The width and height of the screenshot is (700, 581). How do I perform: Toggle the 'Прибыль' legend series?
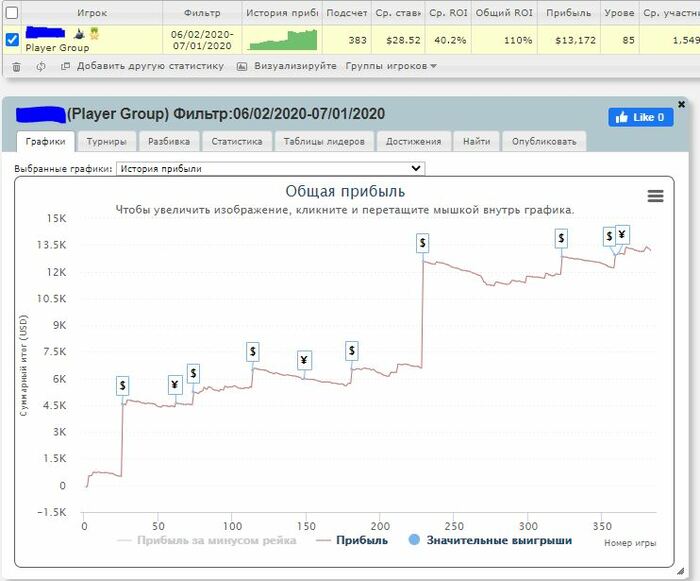[352, 541]
